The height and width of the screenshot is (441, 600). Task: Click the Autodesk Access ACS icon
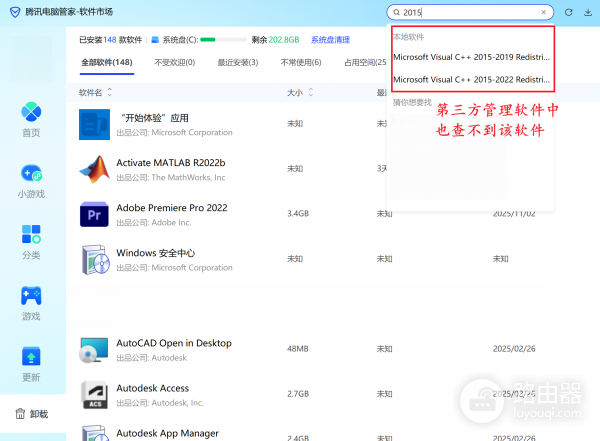[x=95, y=395]
